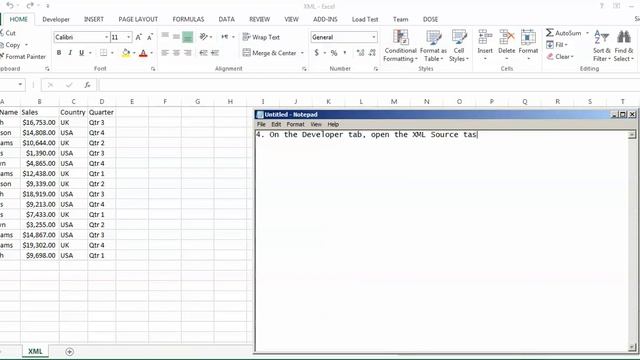Click AutoSum button
The image size is (640, 360).
[564, 33]
